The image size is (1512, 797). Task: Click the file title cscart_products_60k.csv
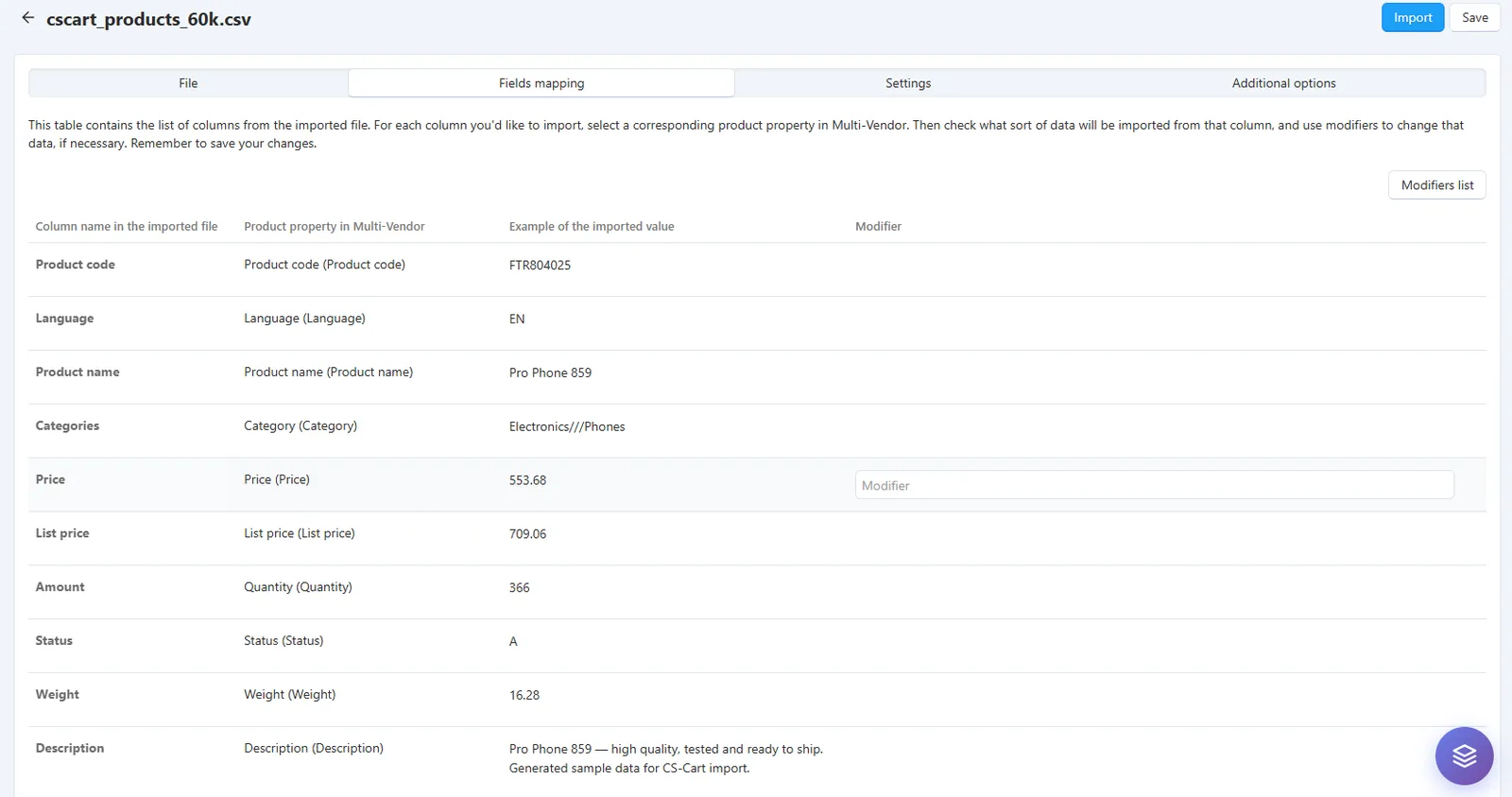[x=148, y=19]
